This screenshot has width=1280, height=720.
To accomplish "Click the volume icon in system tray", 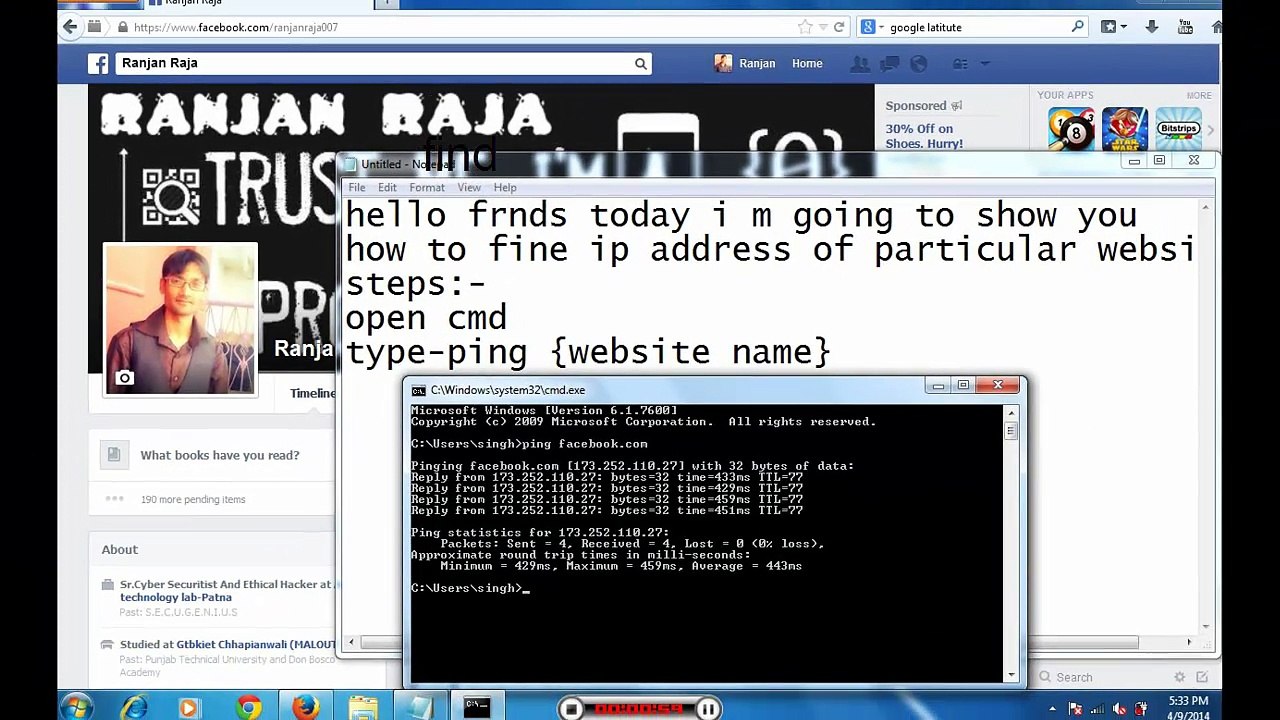I will (1120, 709).
